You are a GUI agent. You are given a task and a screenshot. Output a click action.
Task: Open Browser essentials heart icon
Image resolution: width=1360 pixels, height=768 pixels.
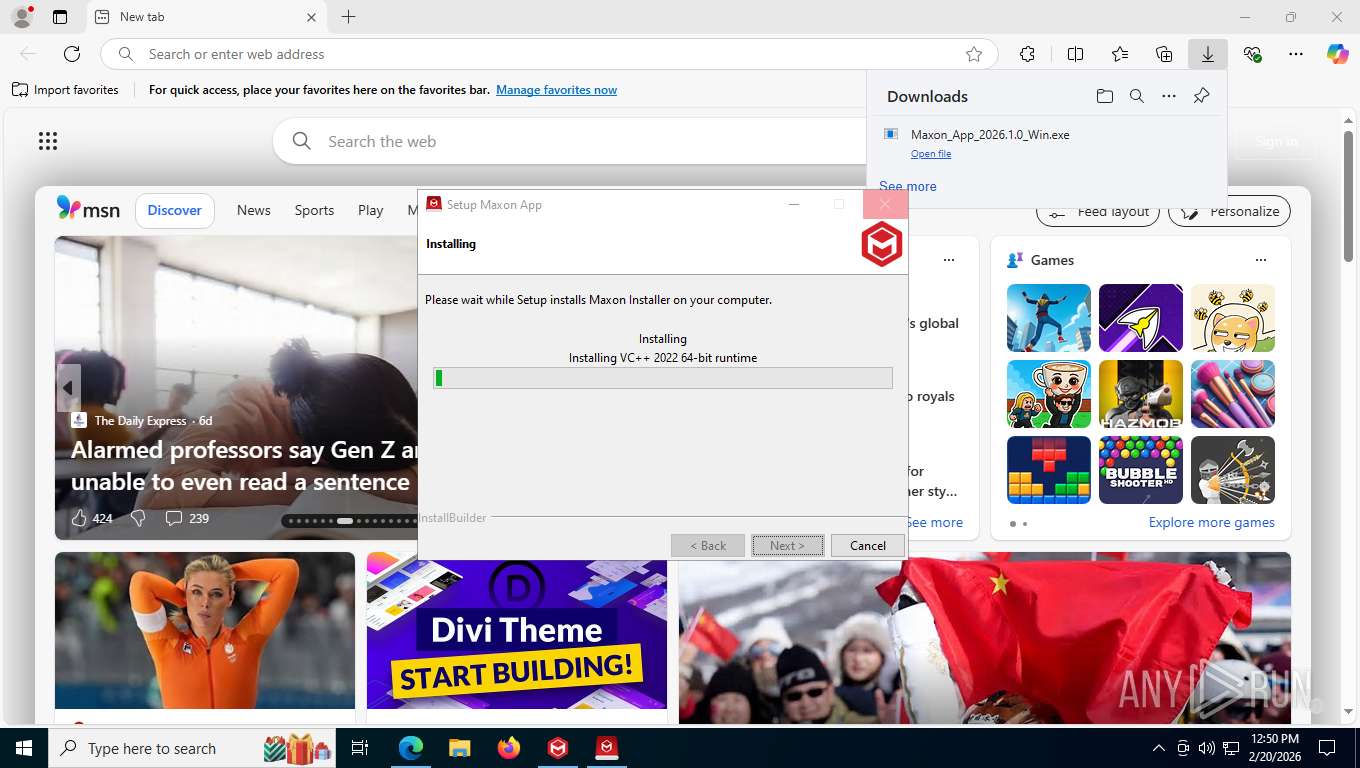pos(1252,54)
